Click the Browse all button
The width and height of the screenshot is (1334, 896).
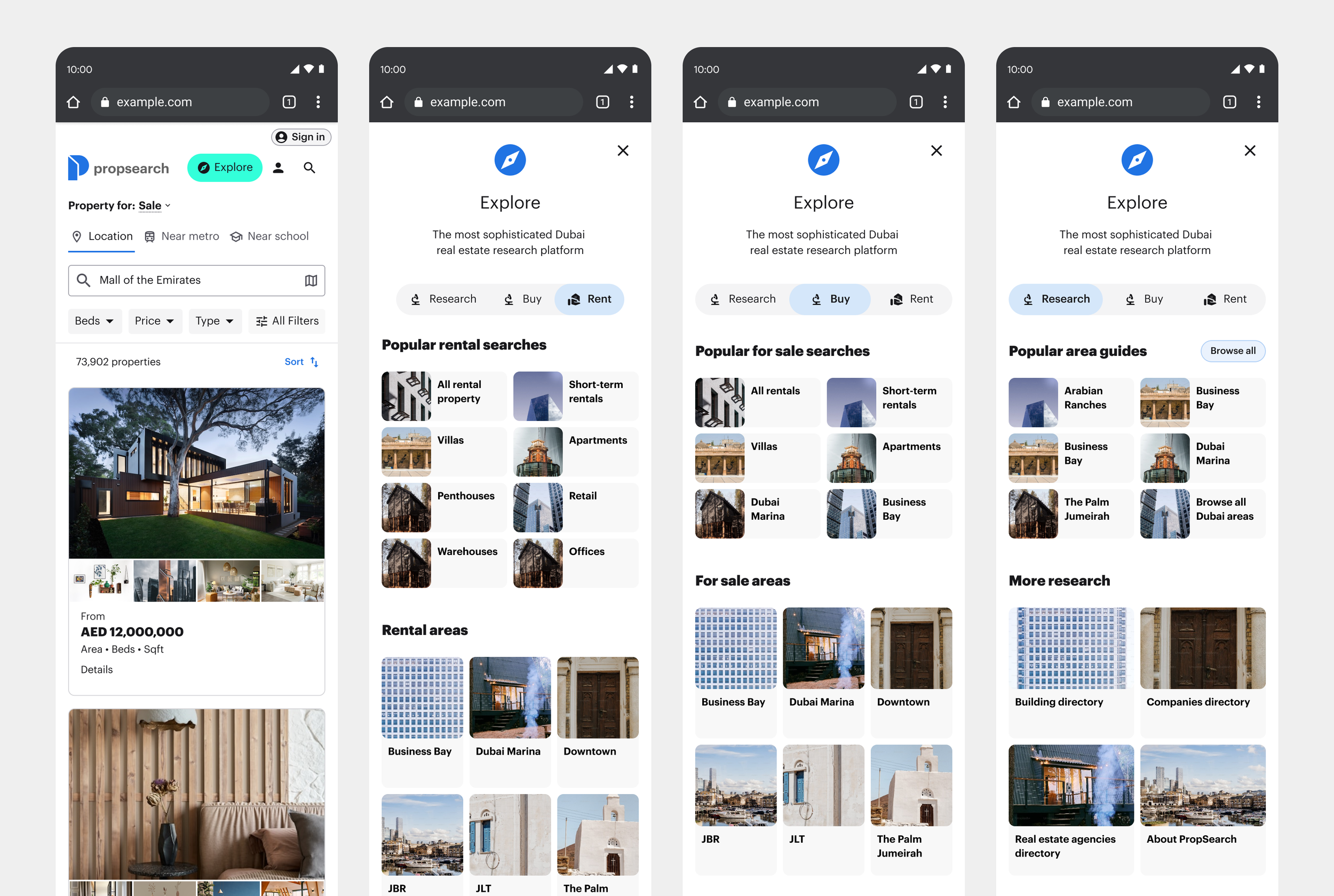click(x=1232, y=351)
